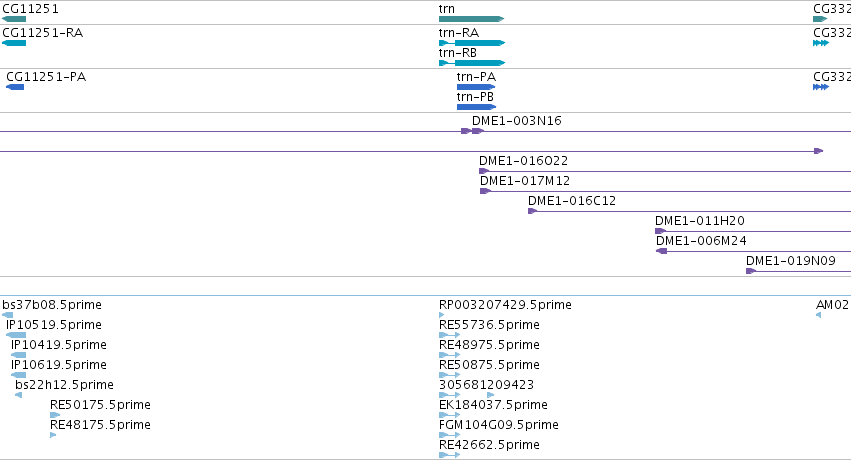Image resolution: width=851 pixels, height=460 pixels.
Task: Click the IP10519.5prime label
Action: pos(54,325)
